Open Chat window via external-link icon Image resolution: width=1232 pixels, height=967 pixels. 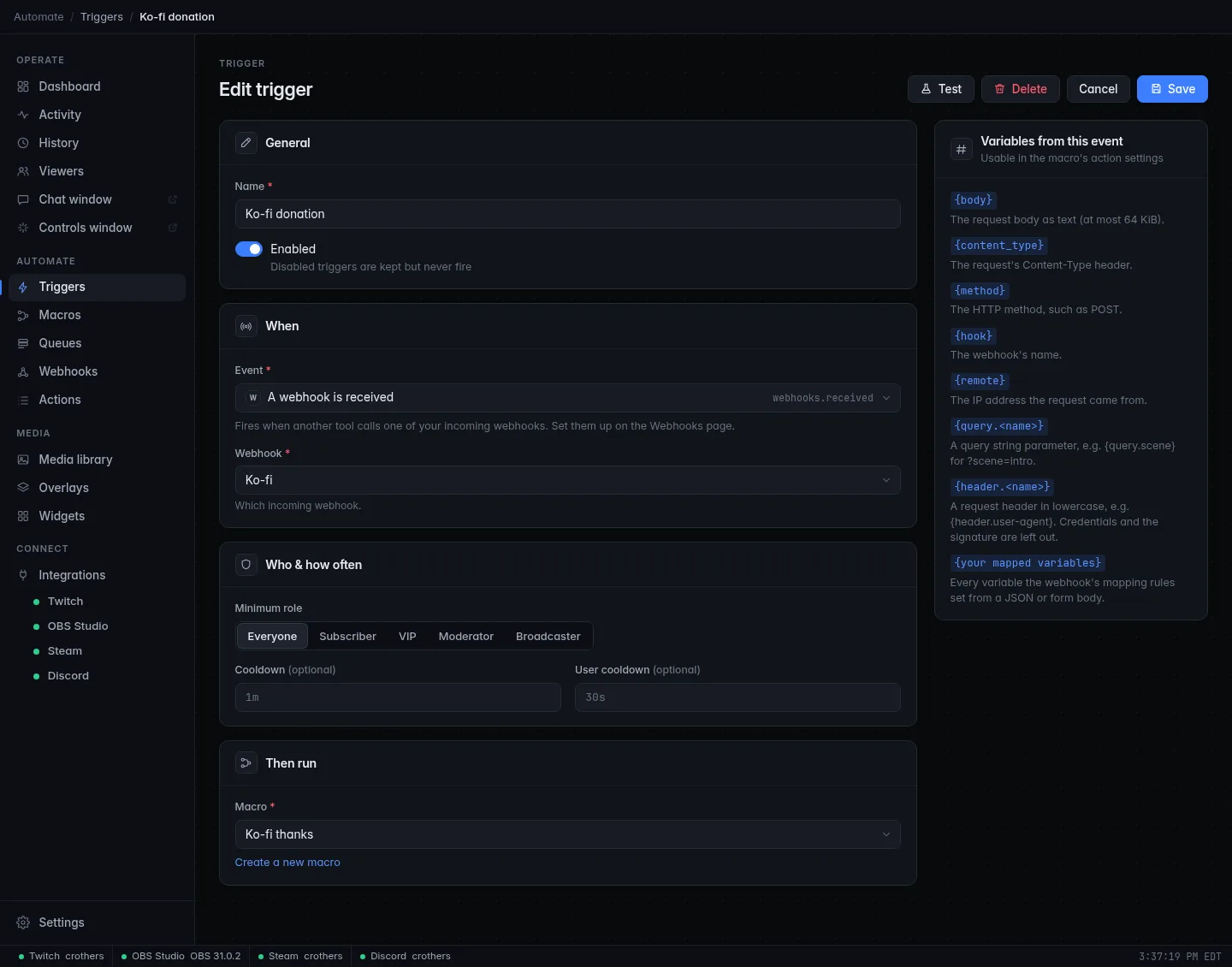(173, 199)
